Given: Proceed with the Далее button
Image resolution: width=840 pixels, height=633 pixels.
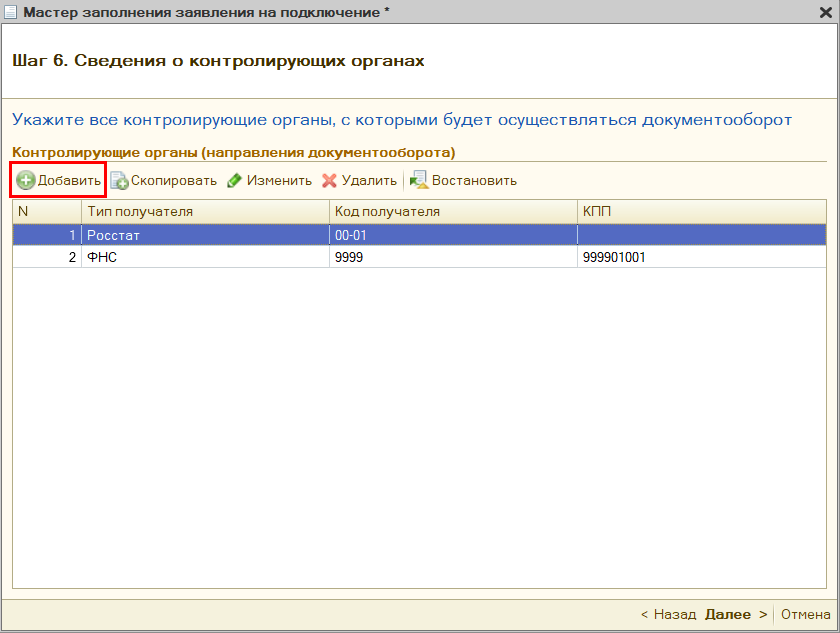Looking at the screenshot, I should click(735, 614).
